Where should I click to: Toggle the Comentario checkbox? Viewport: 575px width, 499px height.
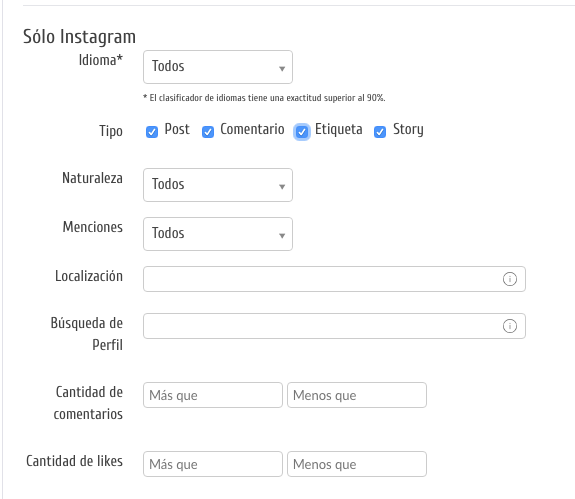pyautogui.click(x=208, y=132)
